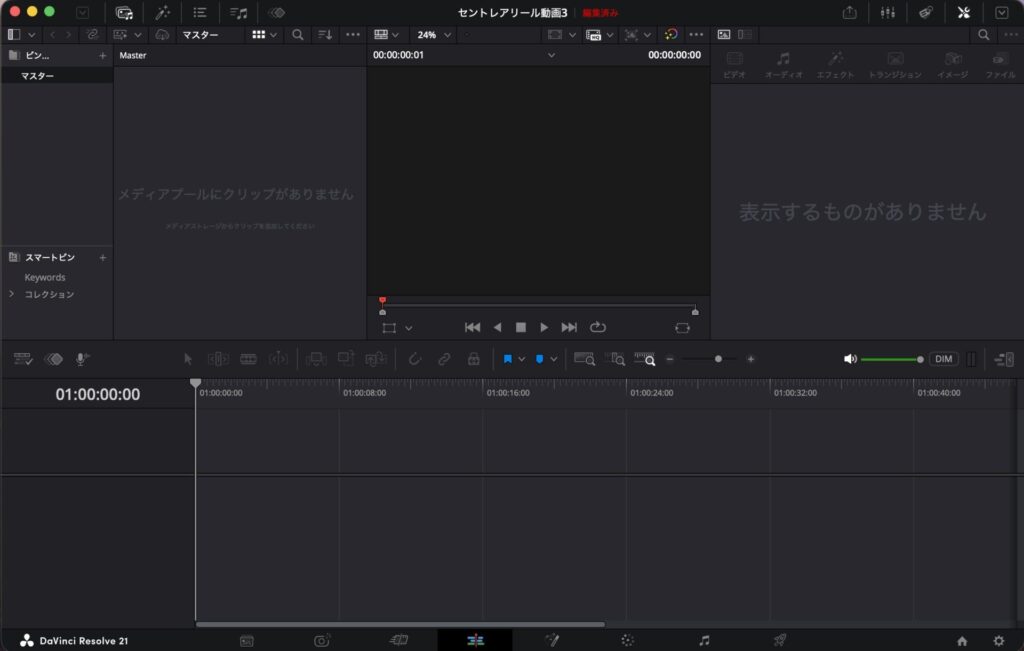
Task: Toggle timeline snapping magnet icon
Action: 414,359
